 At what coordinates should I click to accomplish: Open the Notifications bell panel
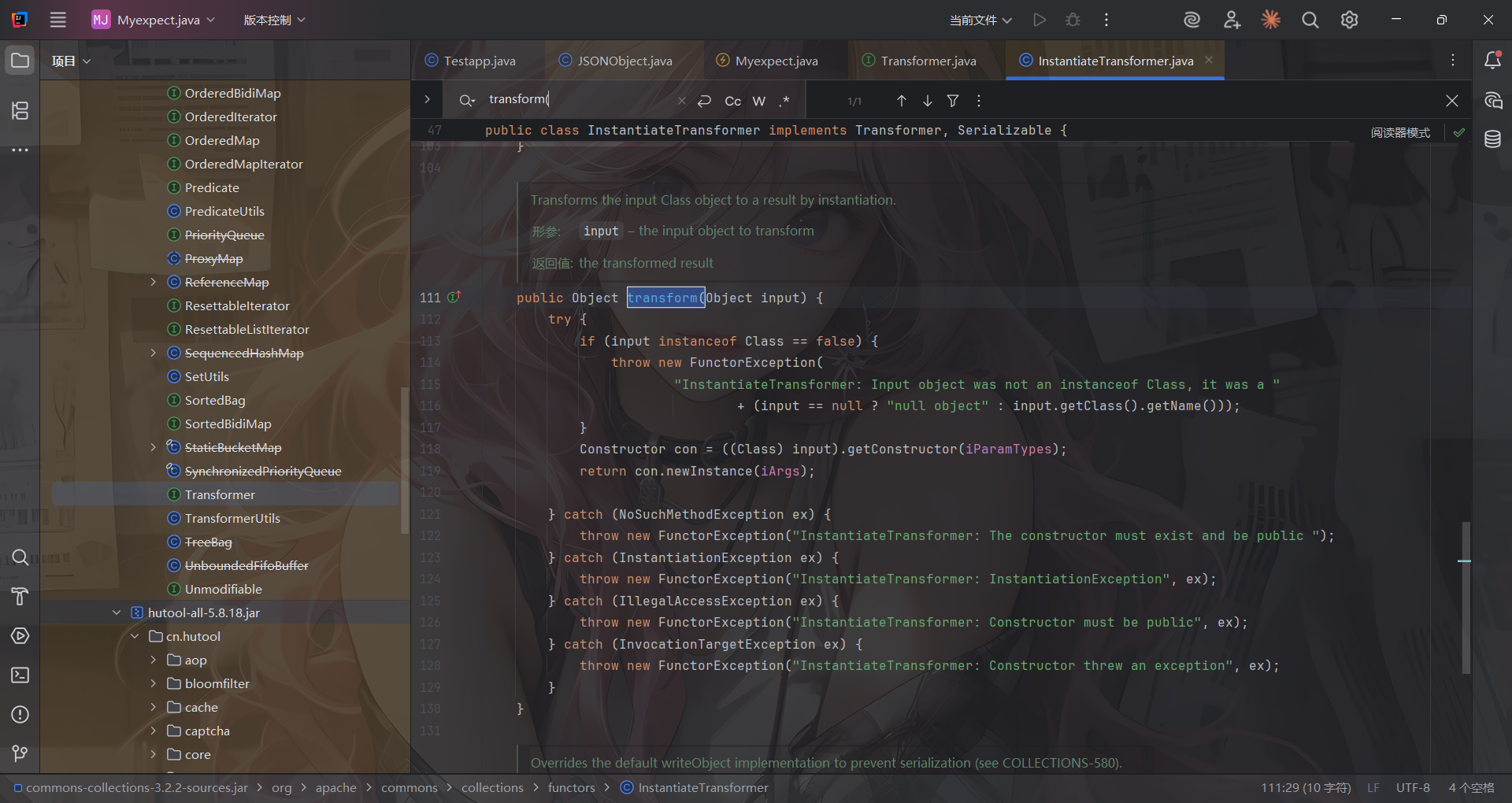point(1492,61)
